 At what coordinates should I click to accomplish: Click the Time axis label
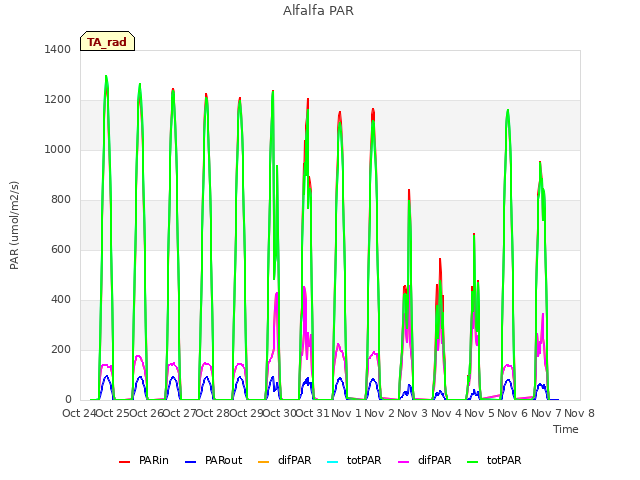coord(566,429)
